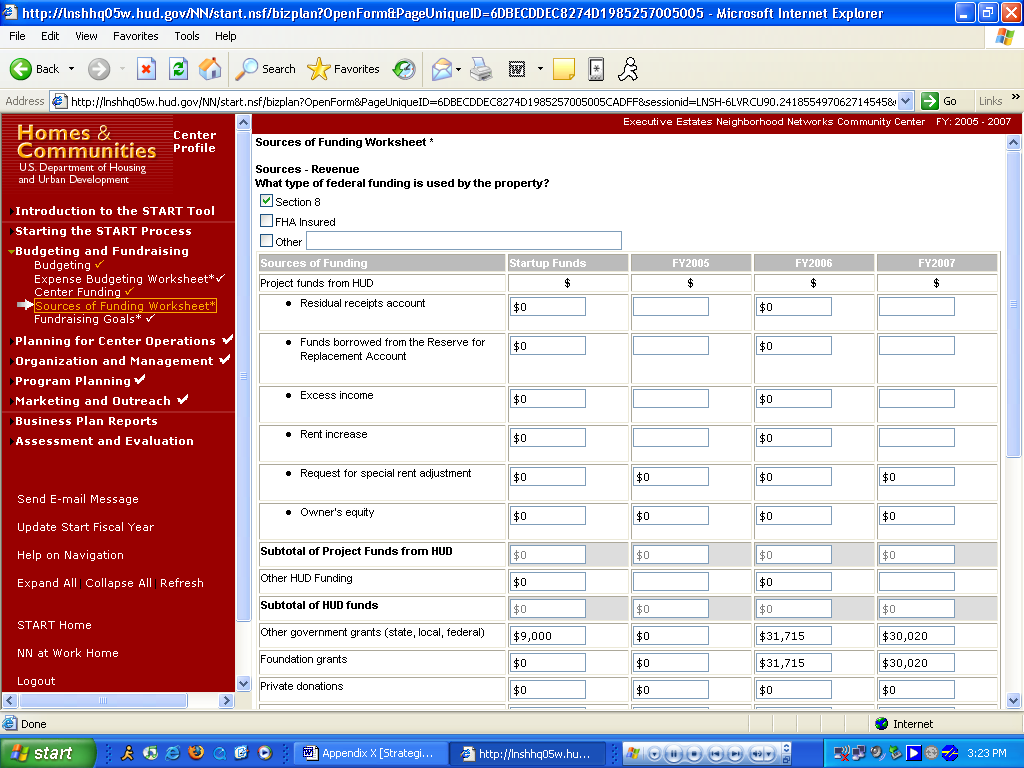Screen dimensions: 1024x768
Task: Go to the browser Home icon
Action: 210,69
